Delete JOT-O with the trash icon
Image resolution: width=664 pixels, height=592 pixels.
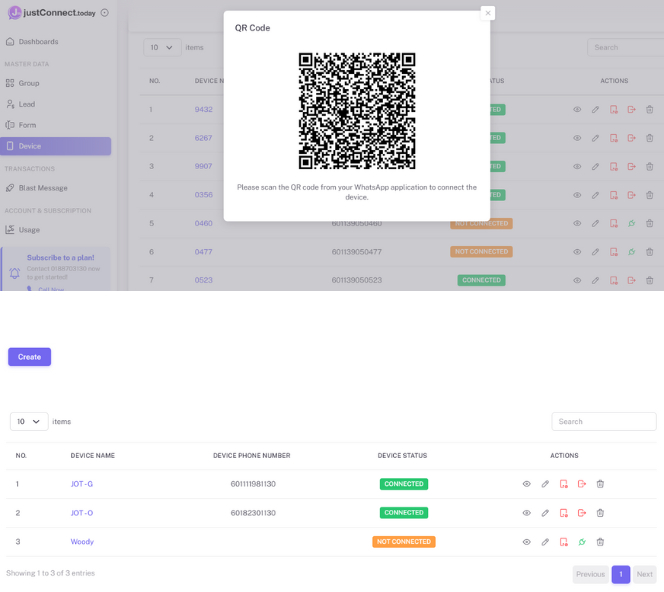pos(600,513)
